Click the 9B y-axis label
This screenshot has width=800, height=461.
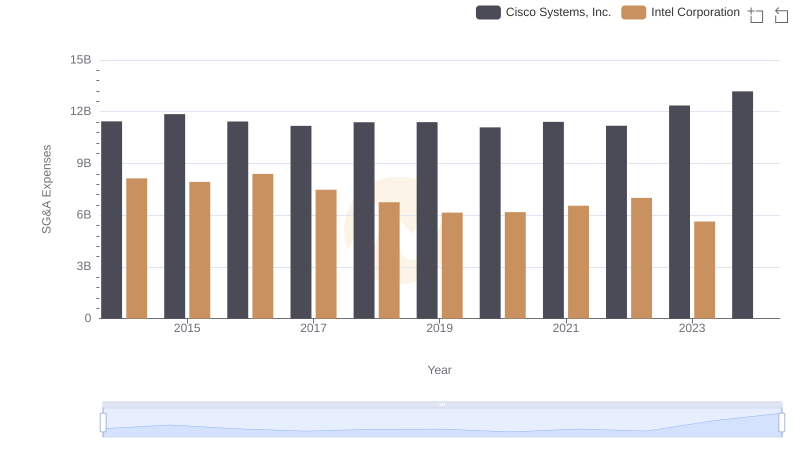click(x=84, y=163)
